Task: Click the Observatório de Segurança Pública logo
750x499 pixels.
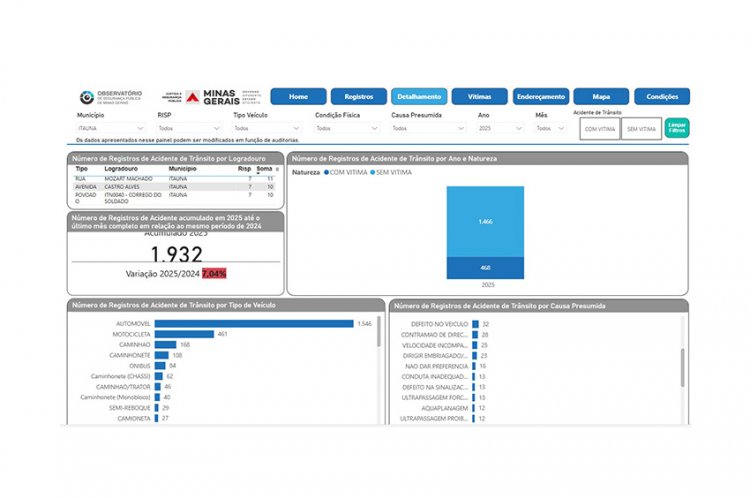Action: [x=111, y=97]
